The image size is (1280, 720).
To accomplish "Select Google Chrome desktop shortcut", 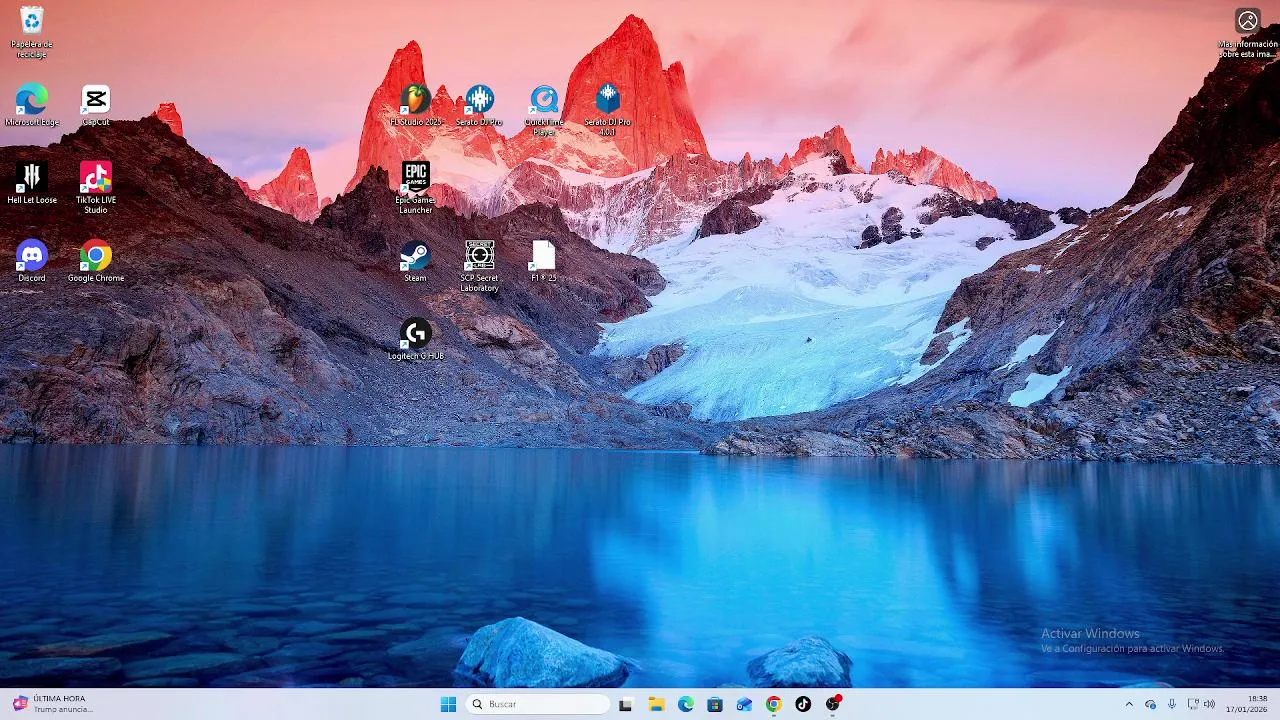I will click(96, 261).
